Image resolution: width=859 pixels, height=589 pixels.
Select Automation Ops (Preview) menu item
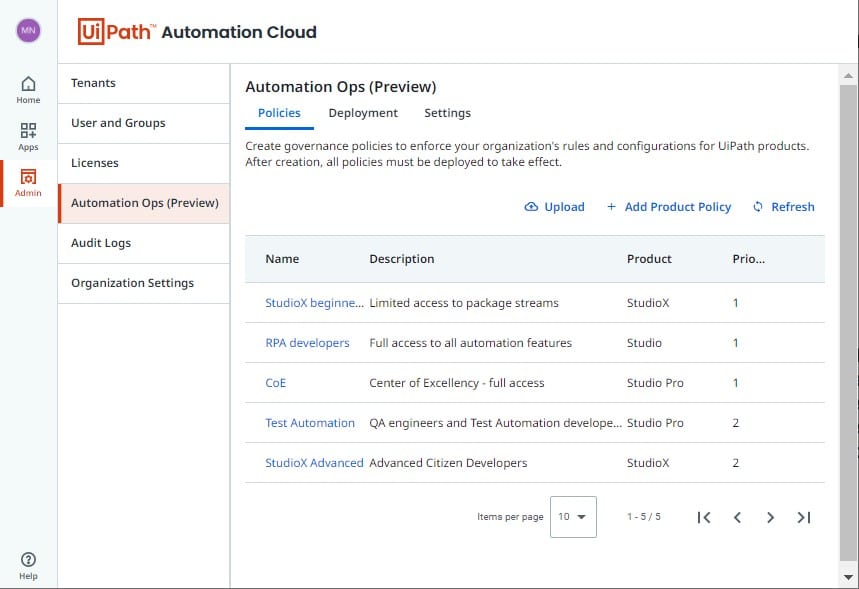click(x=144, y=203)
